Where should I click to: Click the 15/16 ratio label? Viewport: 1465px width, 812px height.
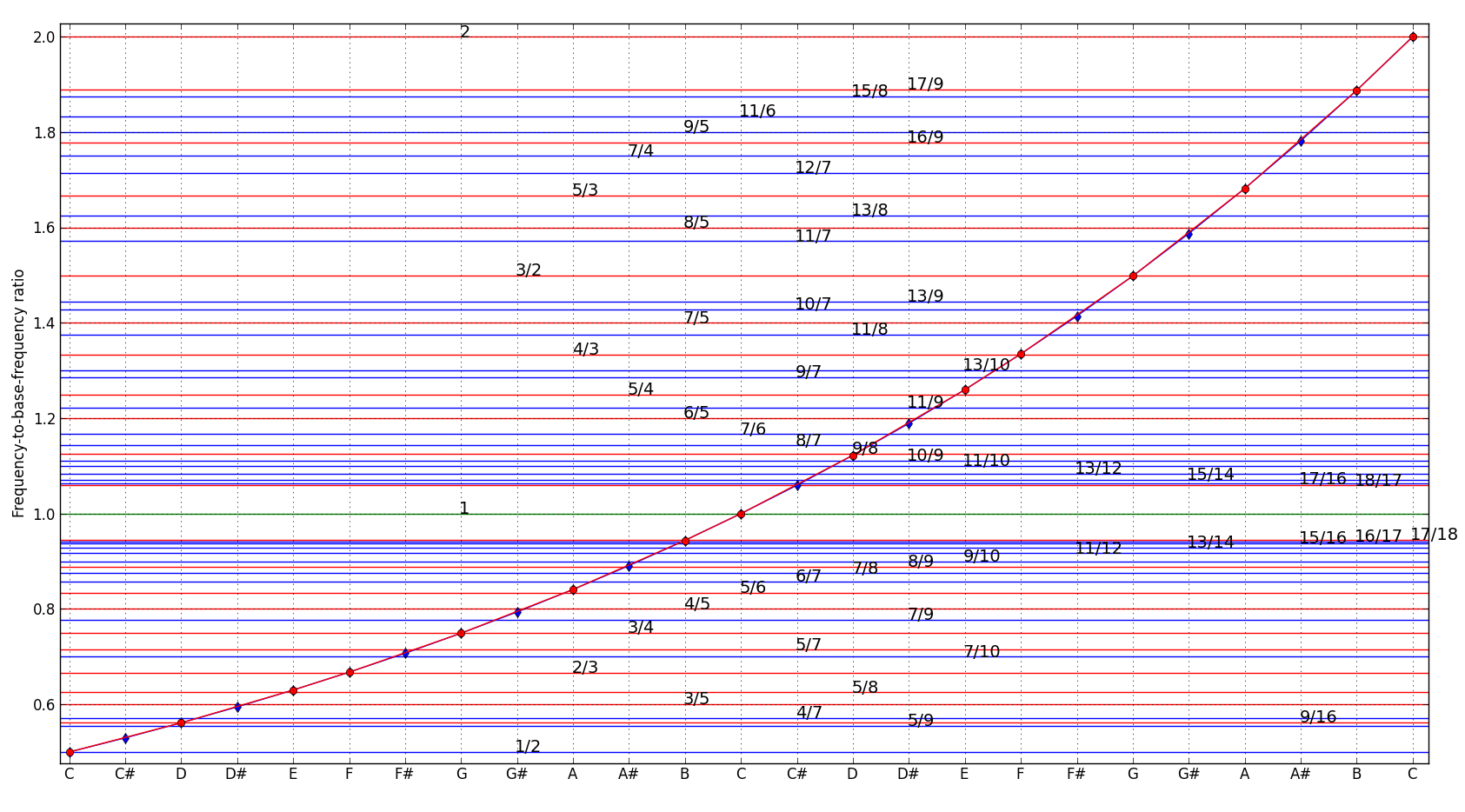coord(1322,538)
